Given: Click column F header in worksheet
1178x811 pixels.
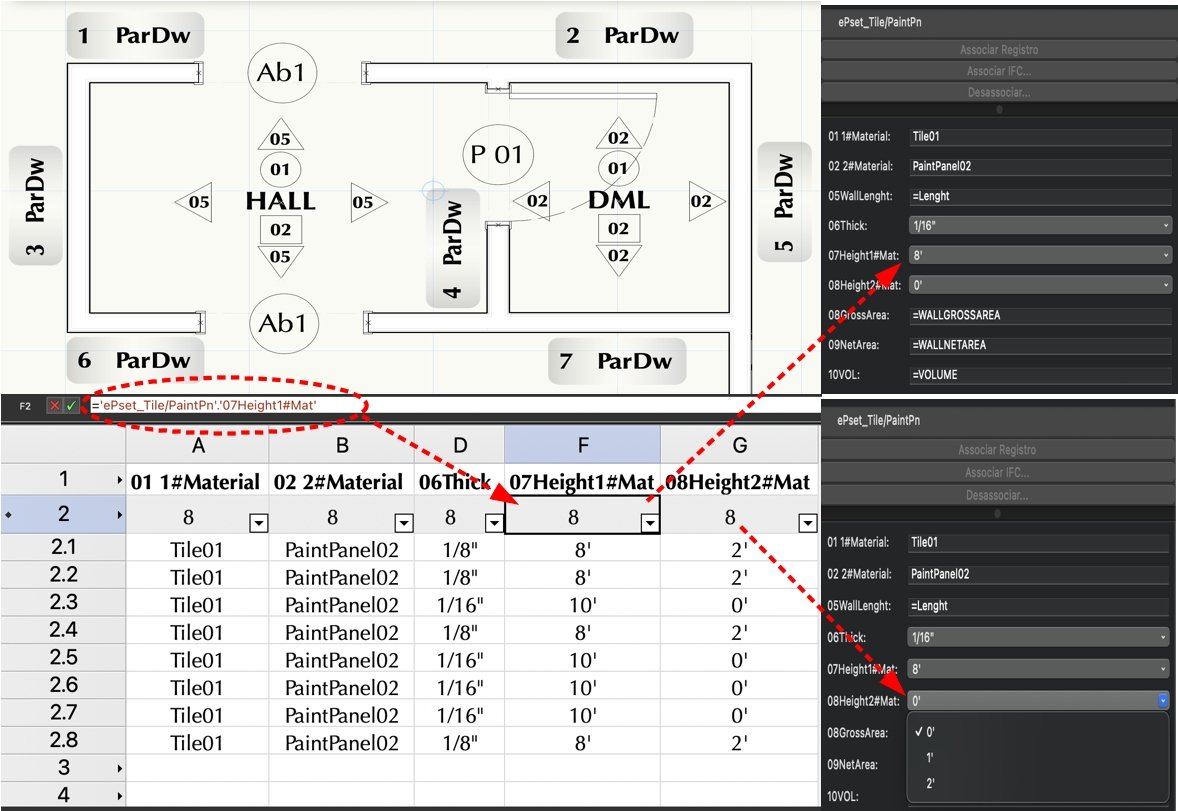Looking at the screenshot, I should (x=582, y=444).
